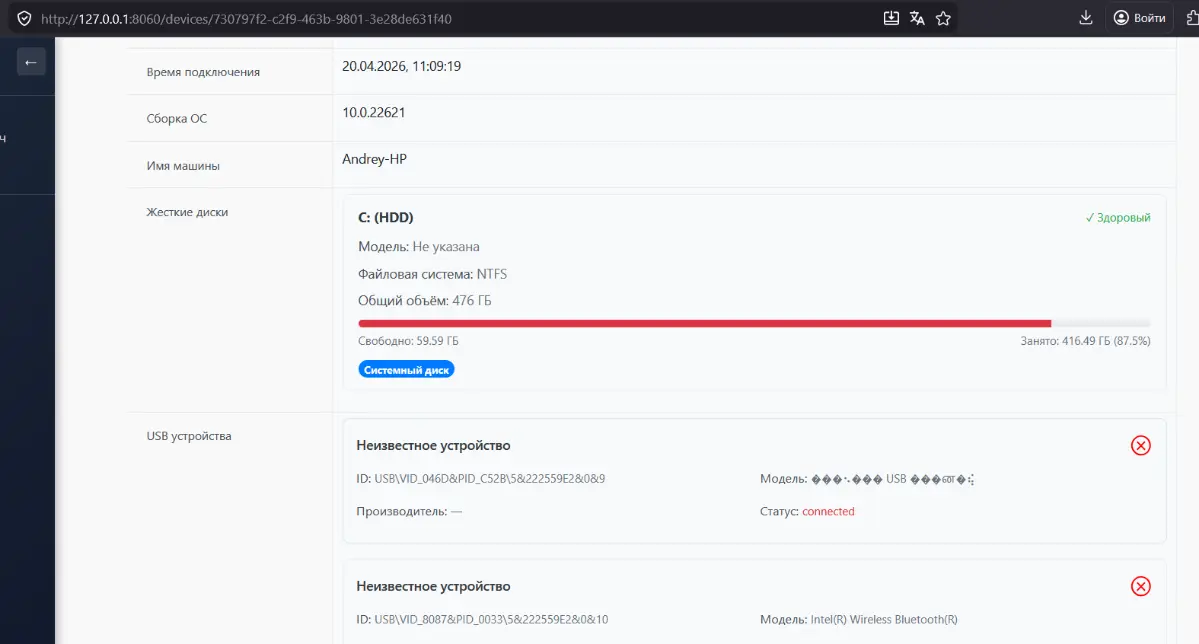Click the Войти account button
The width and height of the screenshot is (1199, 644).
click(x=1139, y=18)
